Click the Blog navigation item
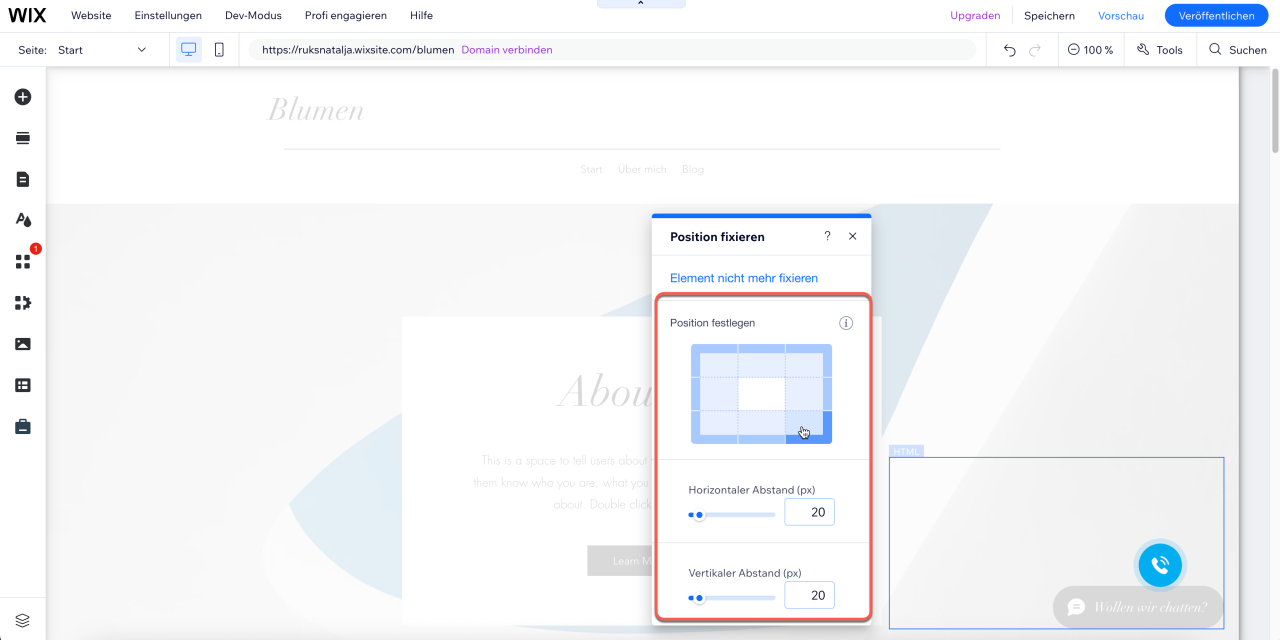 tap(693, 170)
